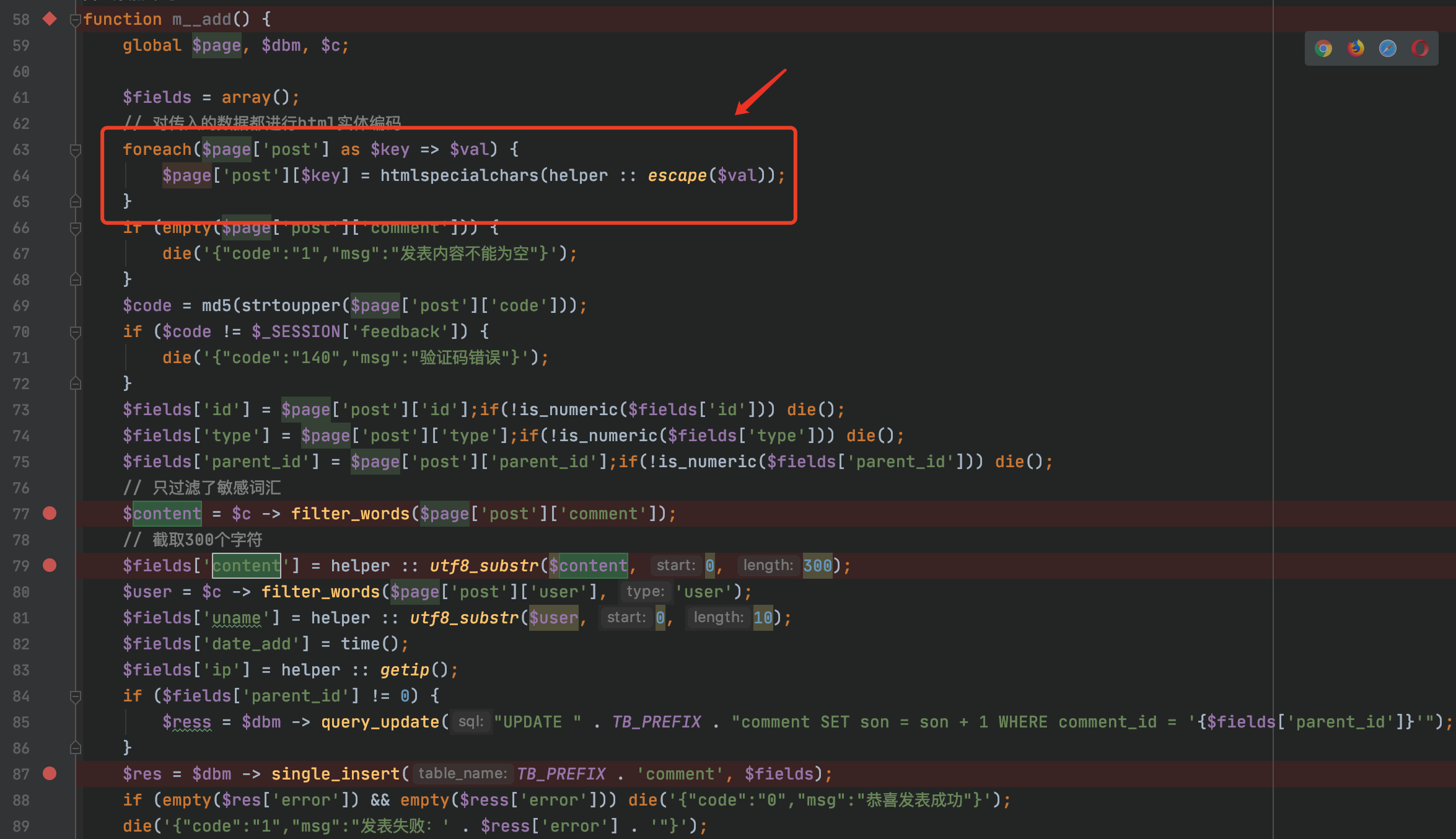Disable the breakpoint on line 79
The width and height of the screenshot is (1456, 839).
pos(50,565)
